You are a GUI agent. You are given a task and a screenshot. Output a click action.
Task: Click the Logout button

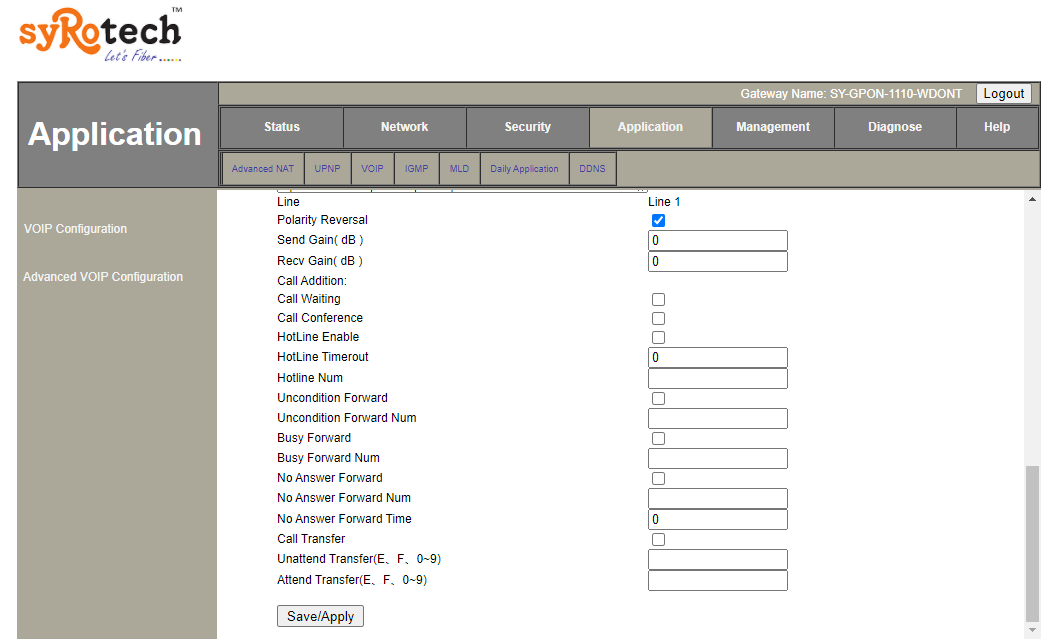pos(1003,94)
